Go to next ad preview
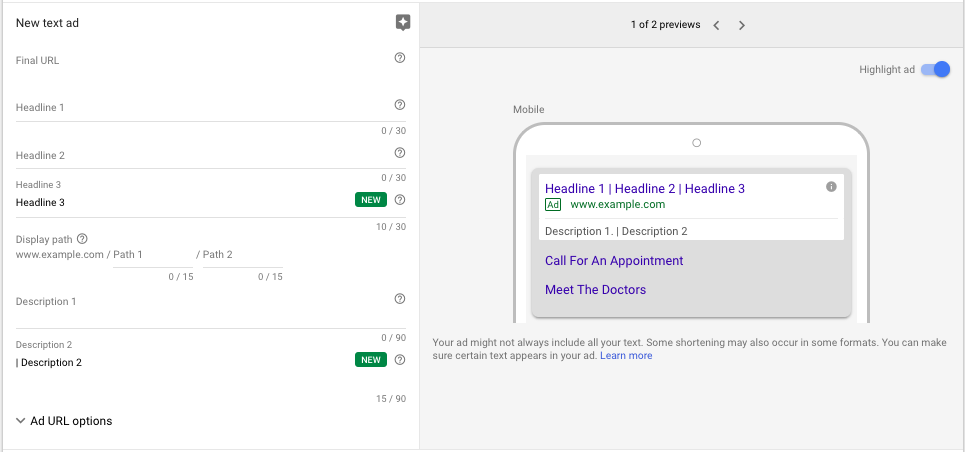The height and width of the screenshot is (452, 965). click(x=742, y=25)
